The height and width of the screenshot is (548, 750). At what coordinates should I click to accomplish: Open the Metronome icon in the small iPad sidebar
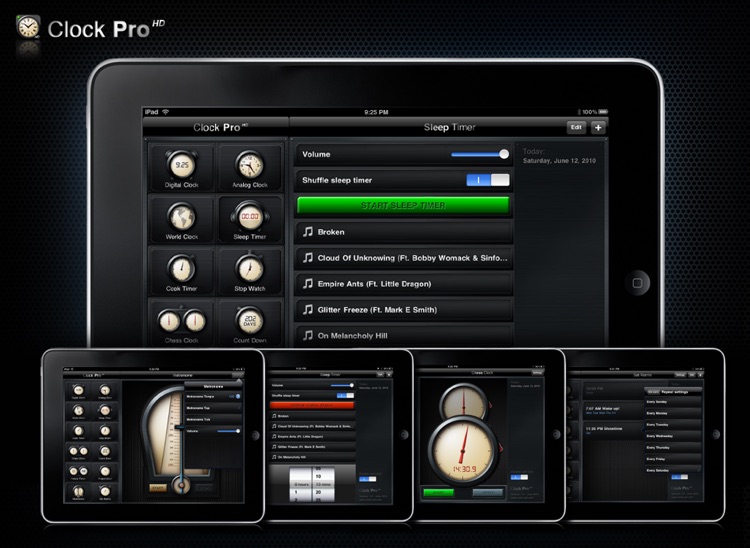(x=78, y=492)
